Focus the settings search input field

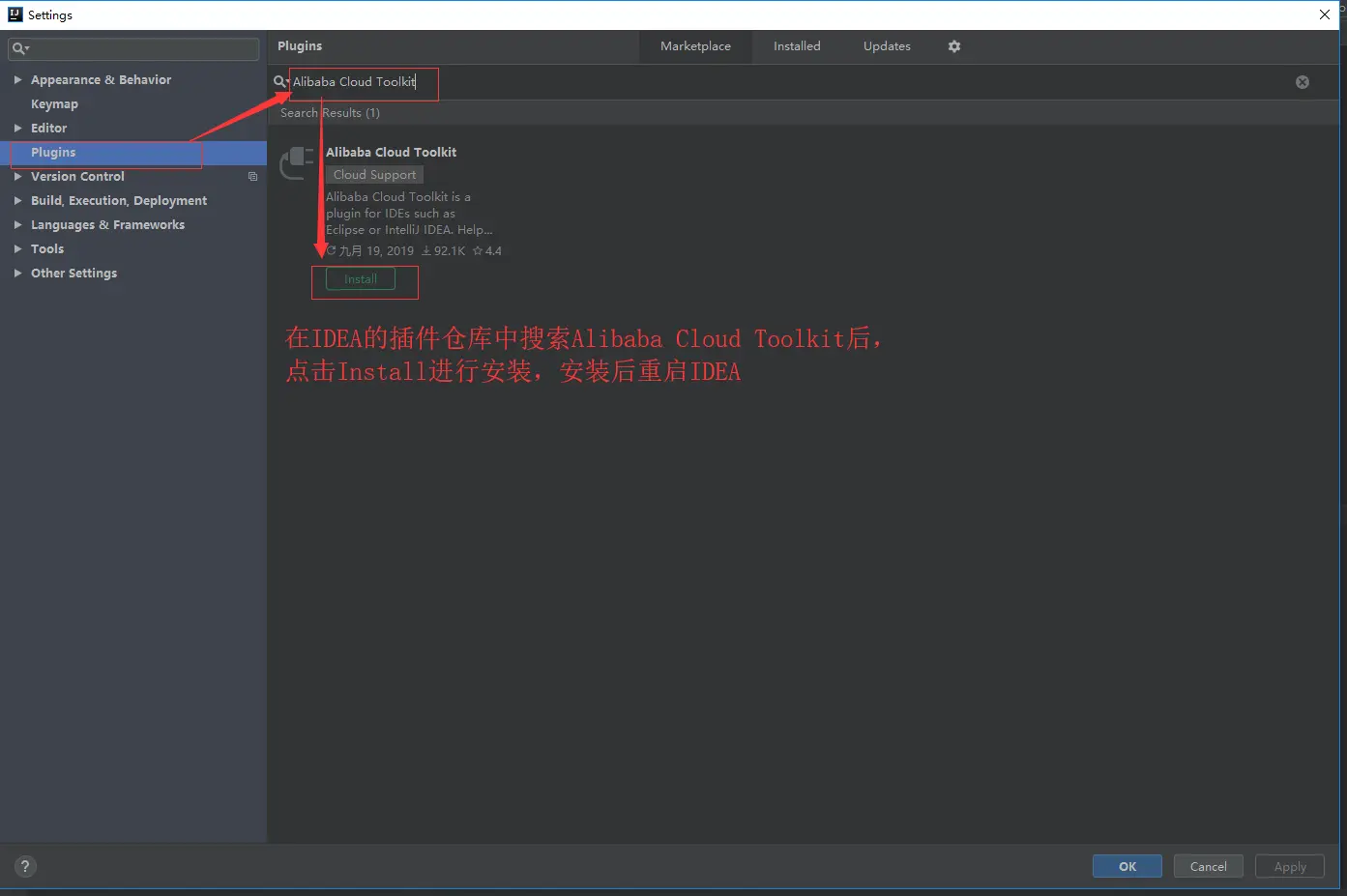133,48
